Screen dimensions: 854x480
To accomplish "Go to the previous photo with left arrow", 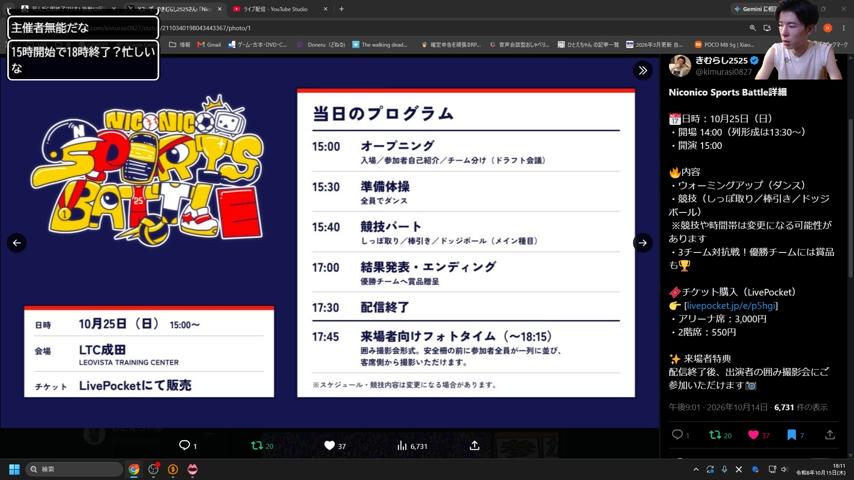I will click(17, 243).
